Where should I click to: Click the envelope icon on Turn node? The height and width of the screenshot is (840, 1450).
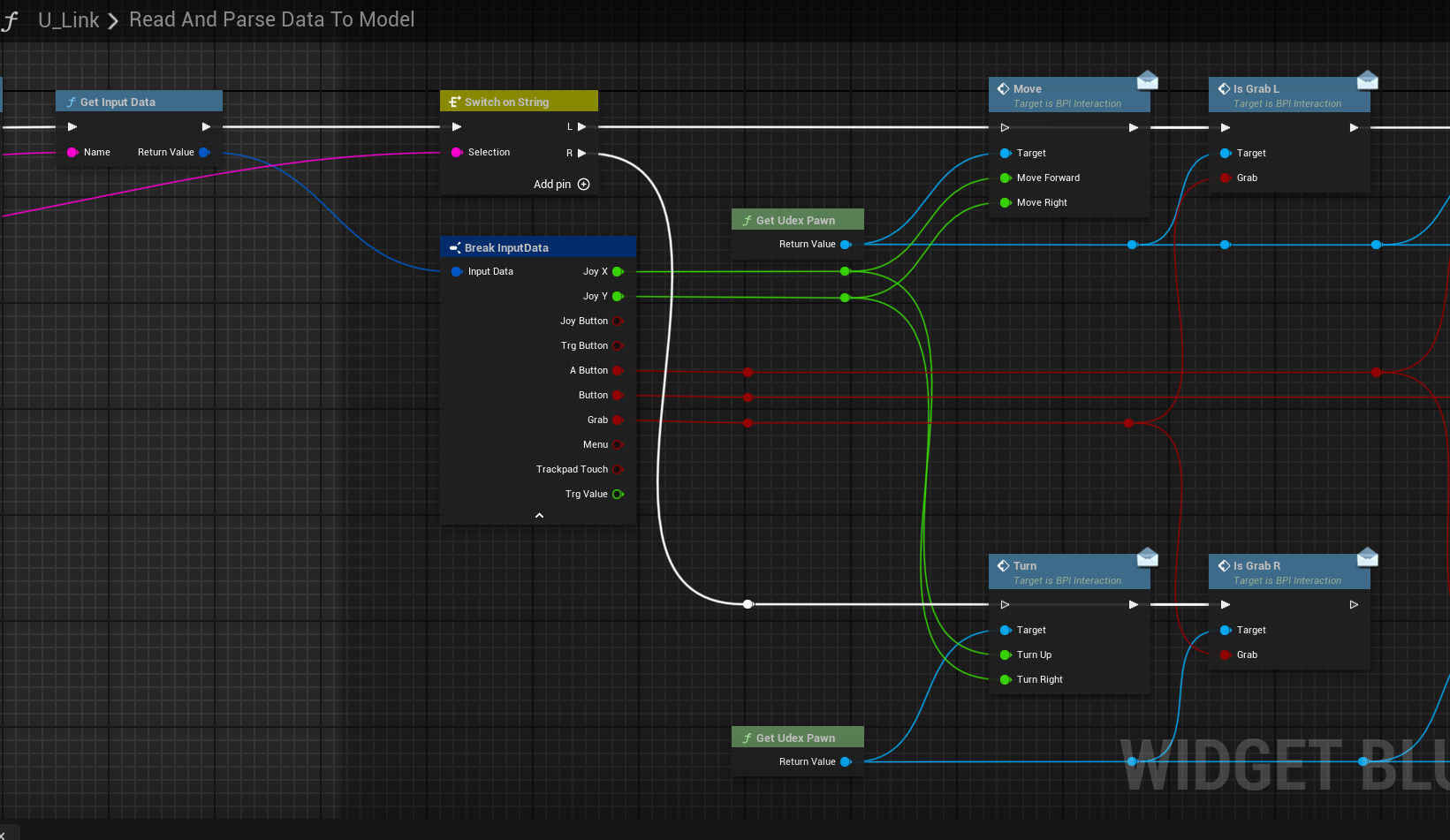(1147, 557)
